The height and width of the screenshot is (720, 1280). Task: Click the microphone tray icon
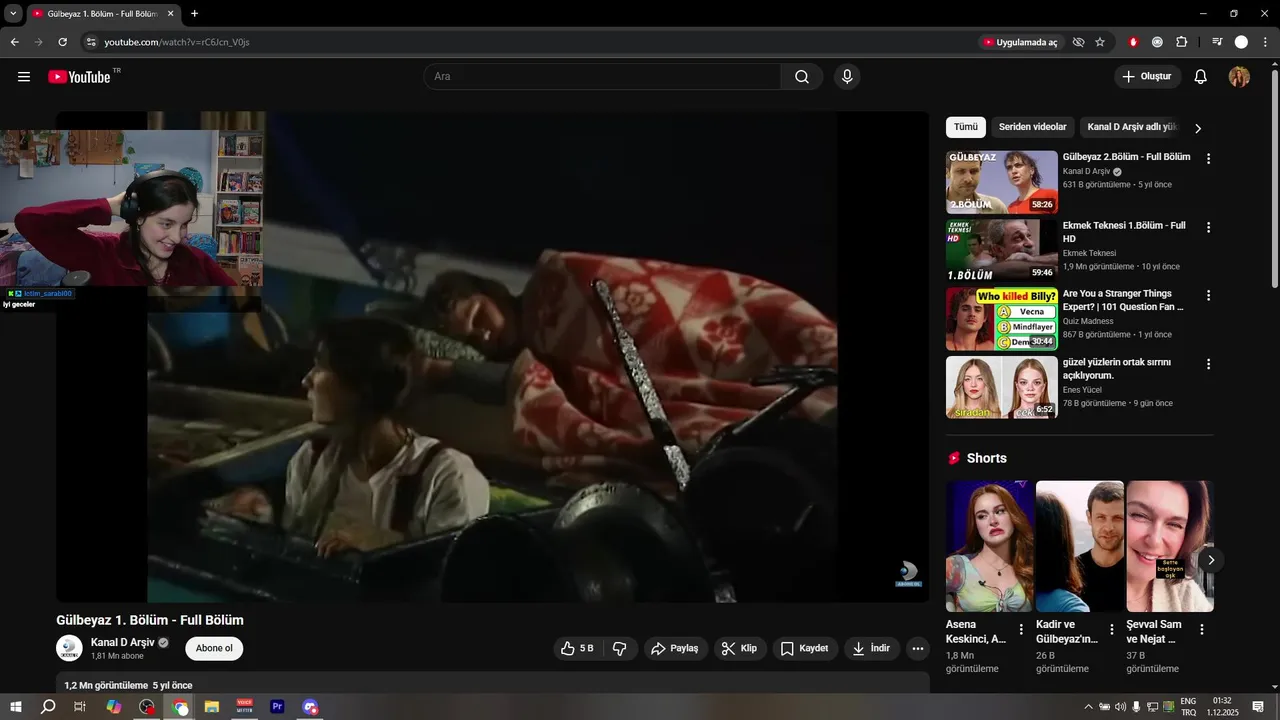click(1136, 707)
